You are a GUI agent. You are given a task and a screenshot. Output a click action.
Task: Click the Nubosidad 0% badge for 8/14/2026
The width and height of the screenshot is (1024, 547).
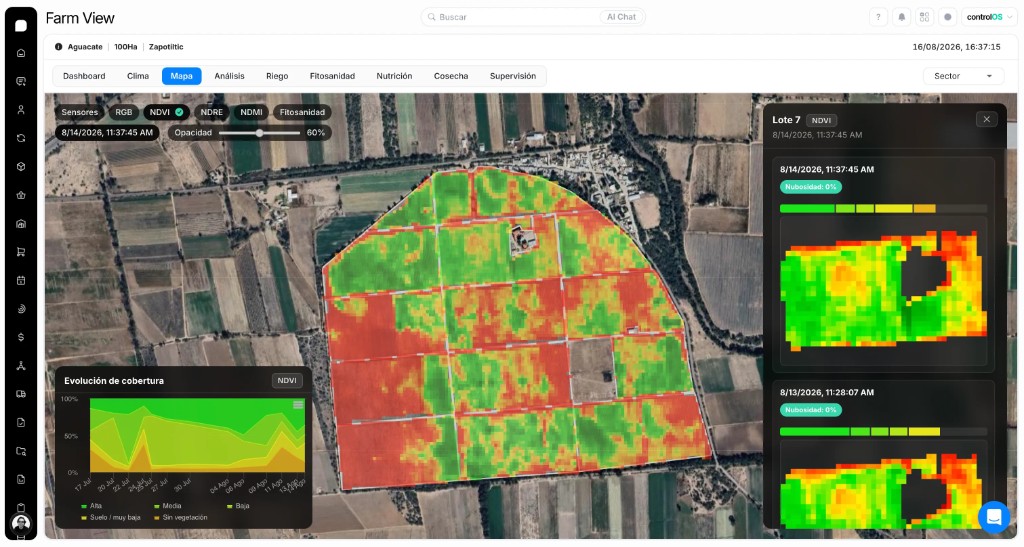pos(810,187)
